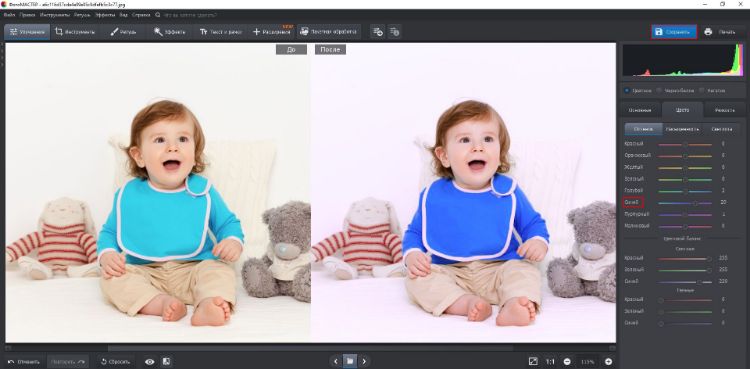Go to the next image arrow

(364, 361)
